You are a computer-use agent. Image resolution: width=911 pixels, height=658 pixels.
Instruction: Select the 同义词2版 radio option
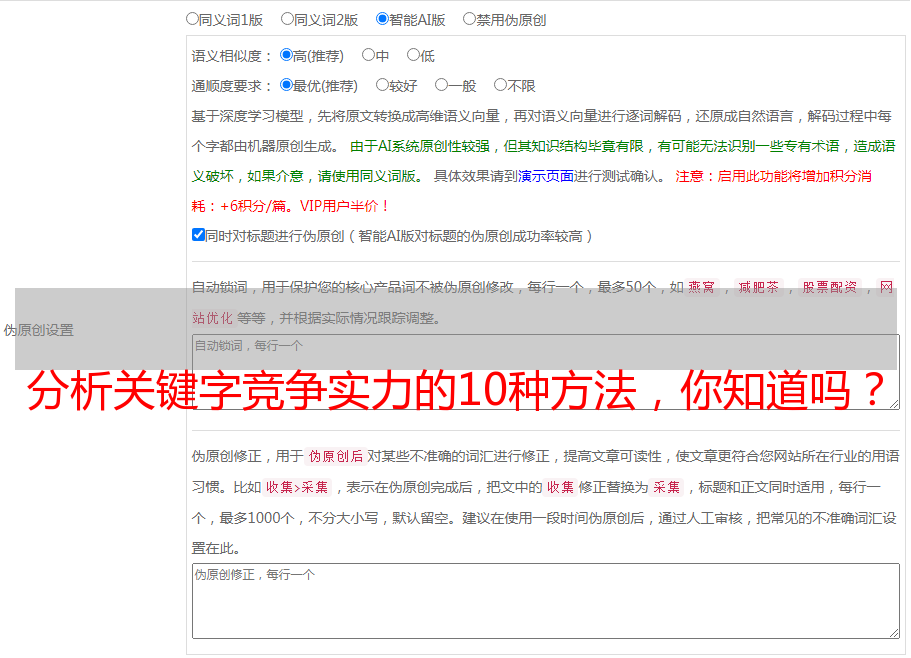click(x=287, y=19)
